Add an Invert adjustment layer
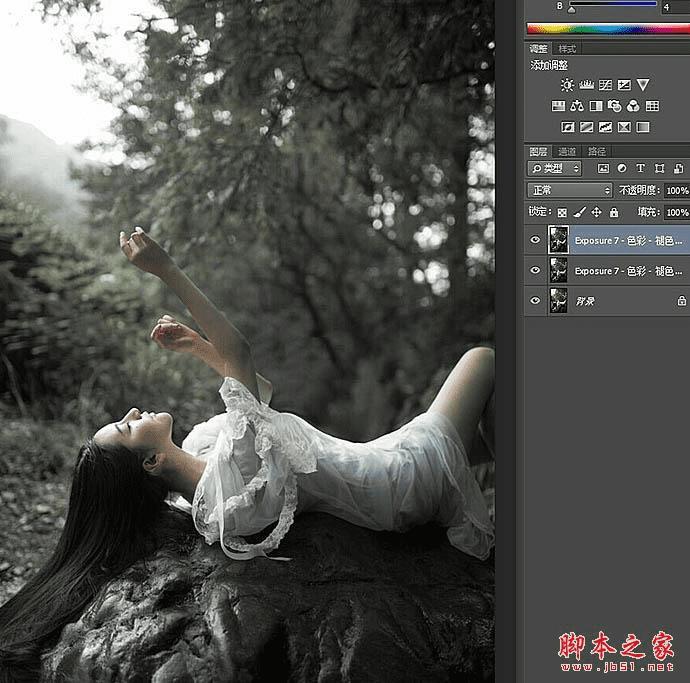Screen dimensions: 690x683 (x=568, y=127)
